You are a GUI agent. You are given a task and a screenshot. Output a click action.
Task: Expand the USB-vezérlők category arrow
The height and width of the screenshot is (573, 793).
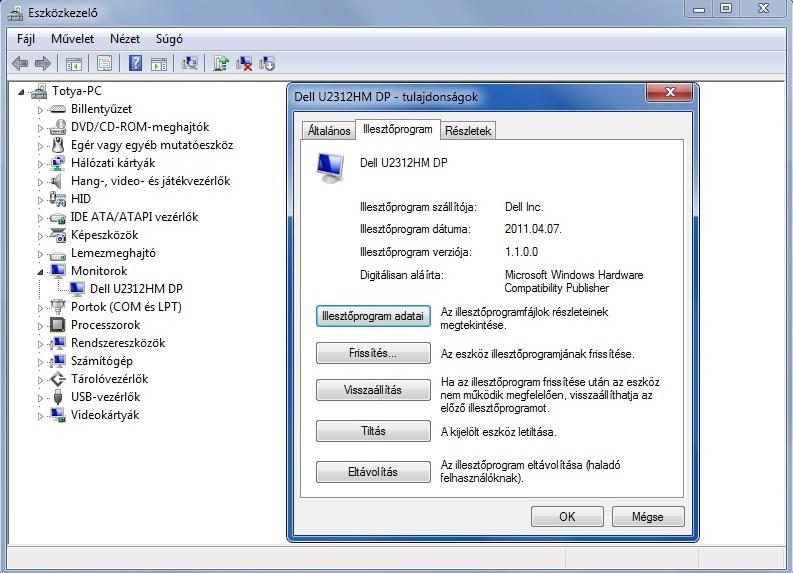tap(40, 398)
